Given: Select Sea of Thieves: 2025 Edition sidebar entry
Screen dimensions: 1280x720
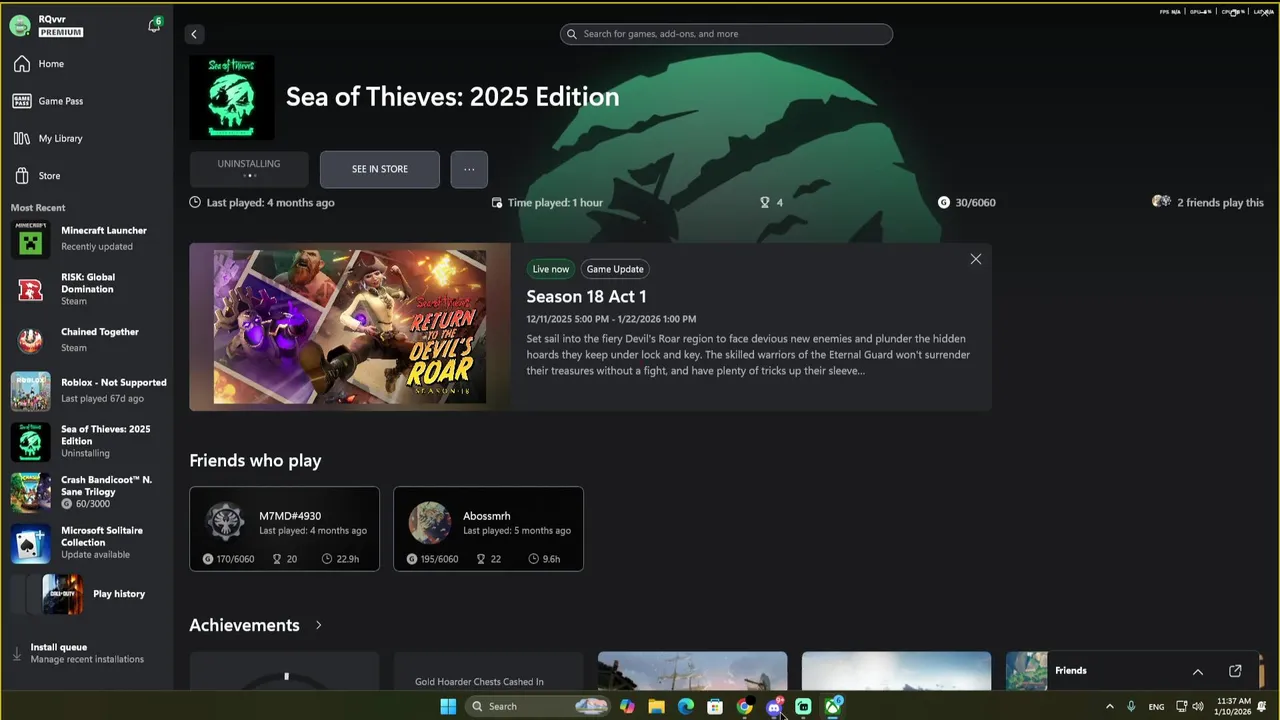Looking at the screenshot, I should tap(88, 441).
